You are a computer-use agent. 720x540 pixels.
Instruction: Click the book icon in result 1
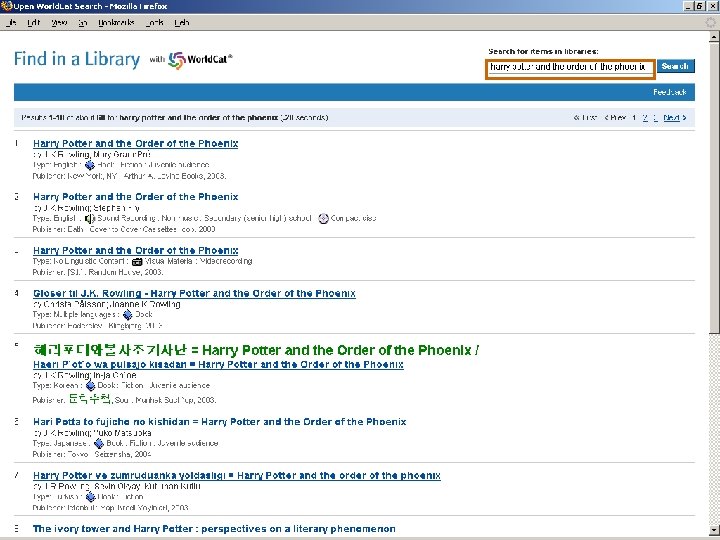click(x=90, y=165)
